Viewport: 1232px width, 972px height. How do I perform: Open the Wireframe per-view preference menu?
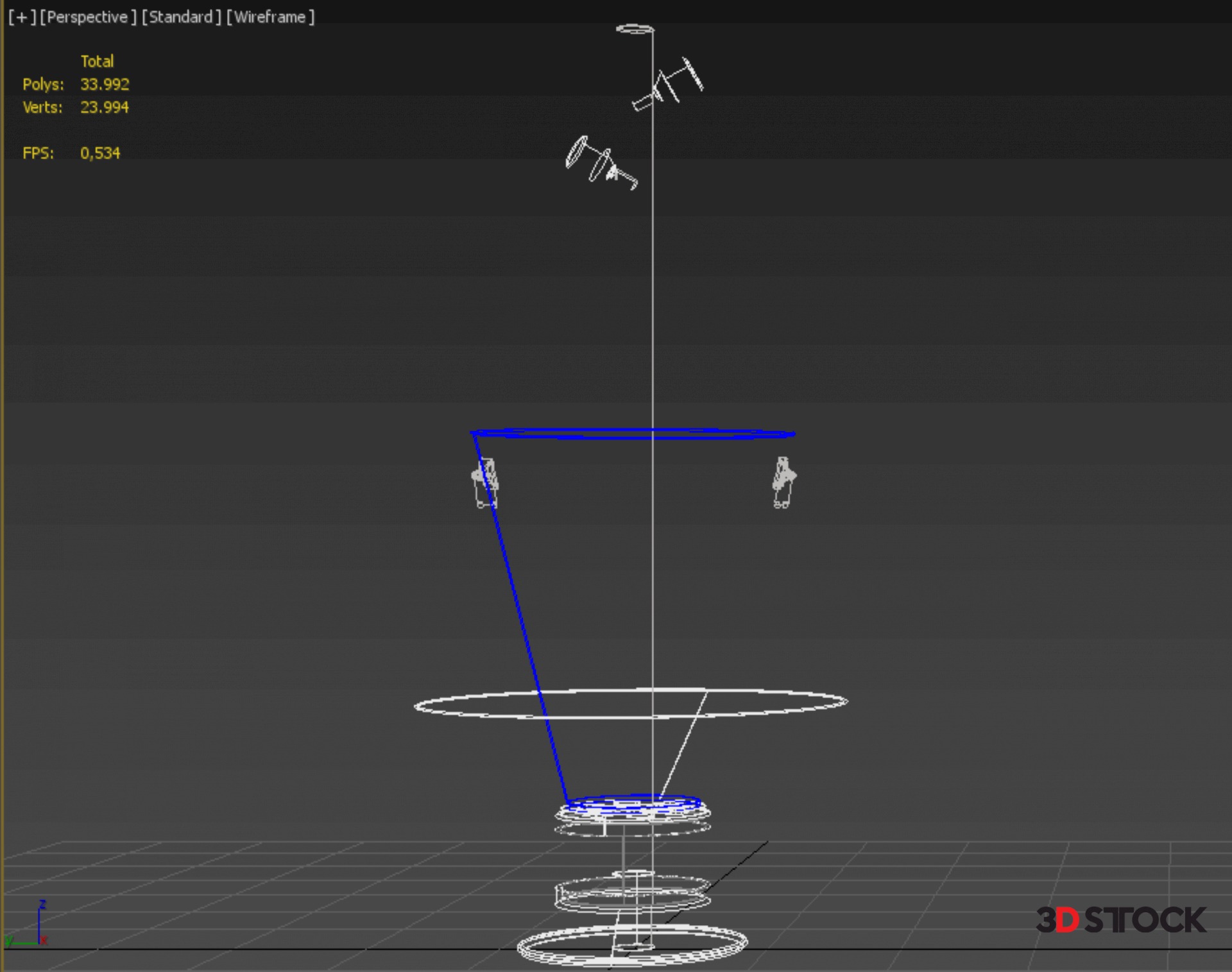pyautogui.click(x=270, y=17)
